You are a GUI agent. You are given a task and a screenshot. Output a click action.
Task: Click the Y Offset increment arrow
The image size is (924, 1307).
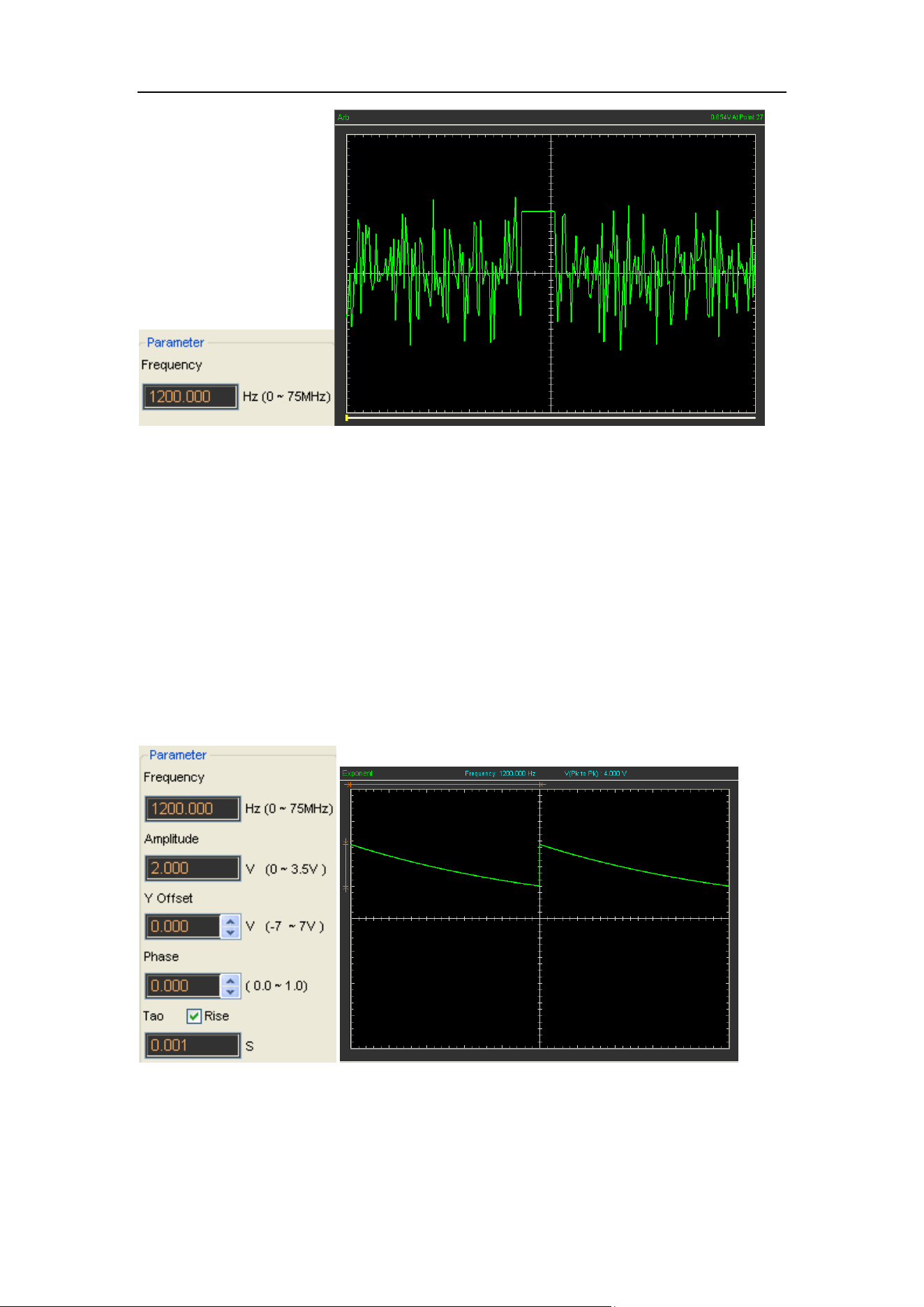click(x=230, y=922)
